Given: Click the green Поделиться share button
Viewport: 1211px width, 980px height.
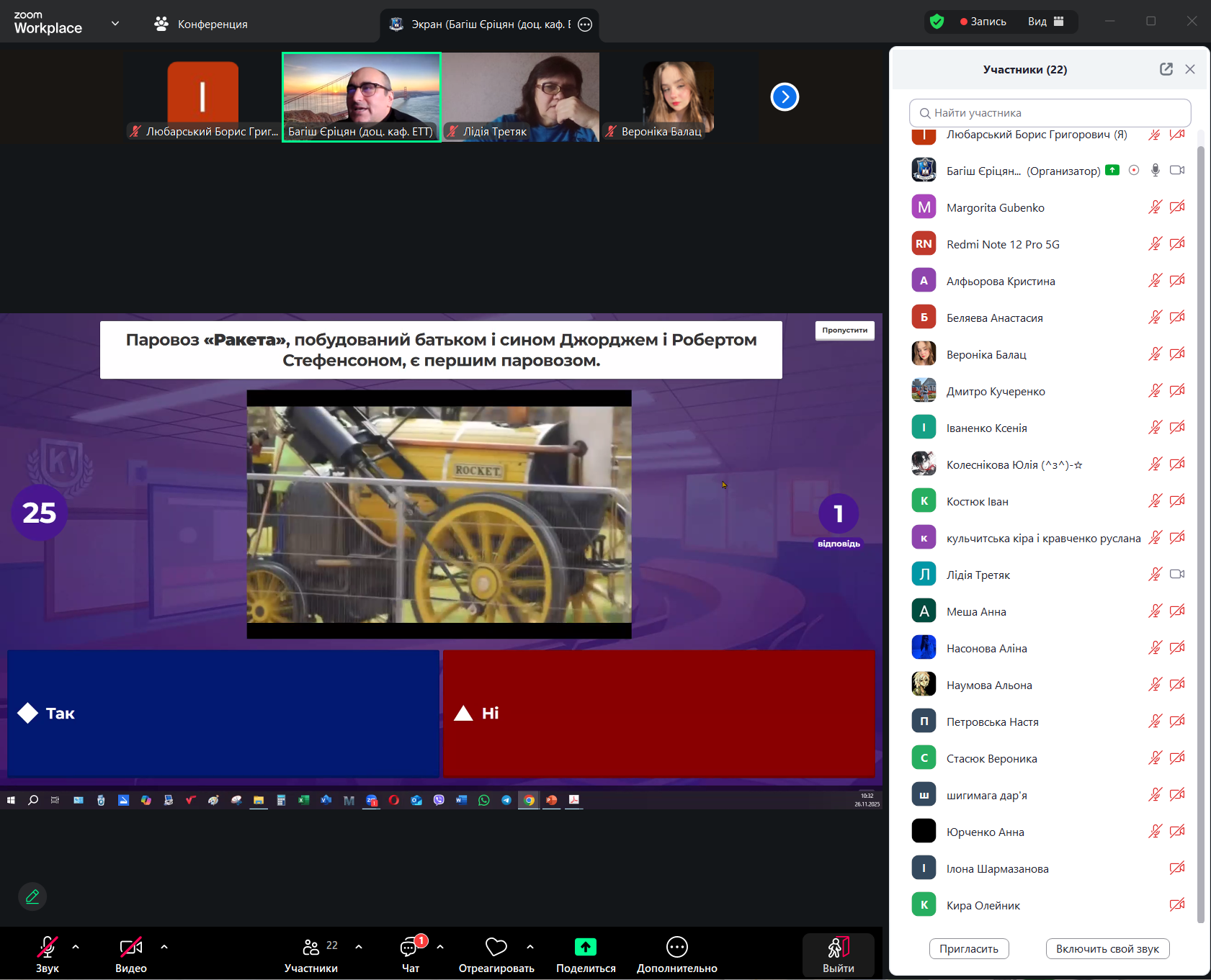Looking at the screenshot, I should pyautogui.click(x=586, y=954).
